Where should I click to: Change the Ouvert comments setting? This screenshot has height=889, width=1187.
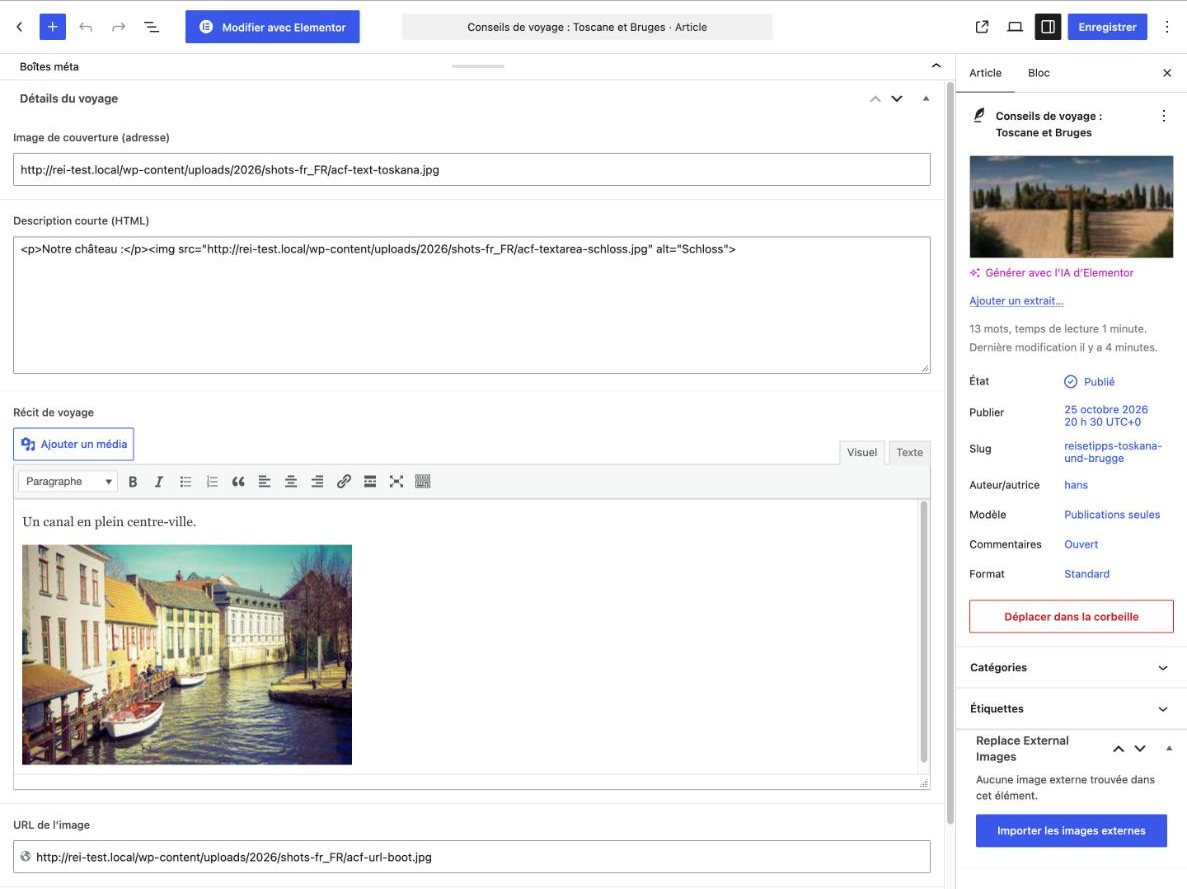click(x=1081, y=544)
